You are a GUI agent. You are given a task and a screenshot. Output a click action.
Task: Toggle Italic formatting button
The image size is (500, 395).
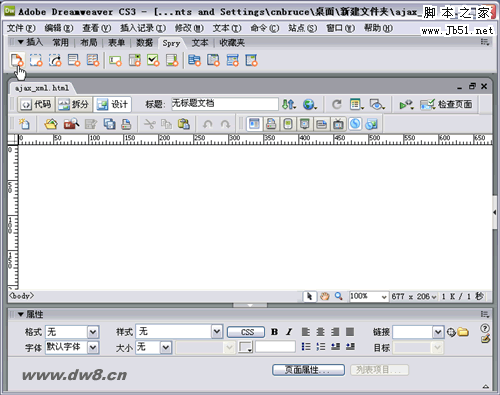(x=289, y=332)
